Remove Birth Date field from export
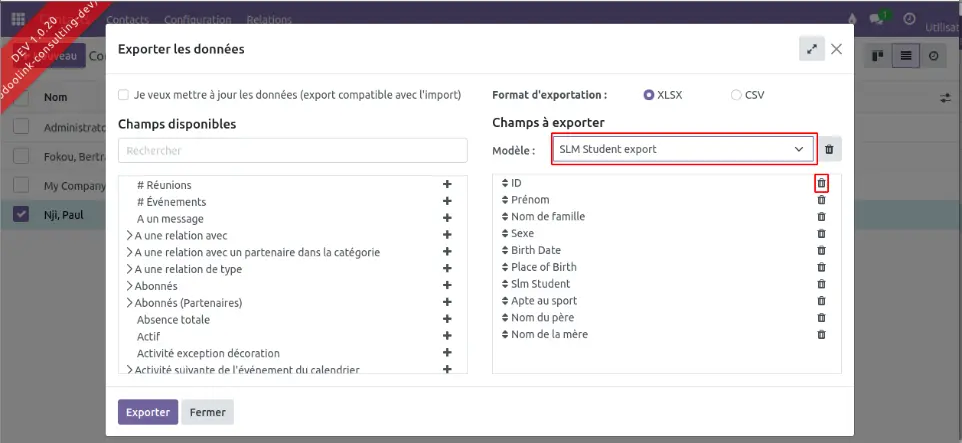 coord(821,250)
